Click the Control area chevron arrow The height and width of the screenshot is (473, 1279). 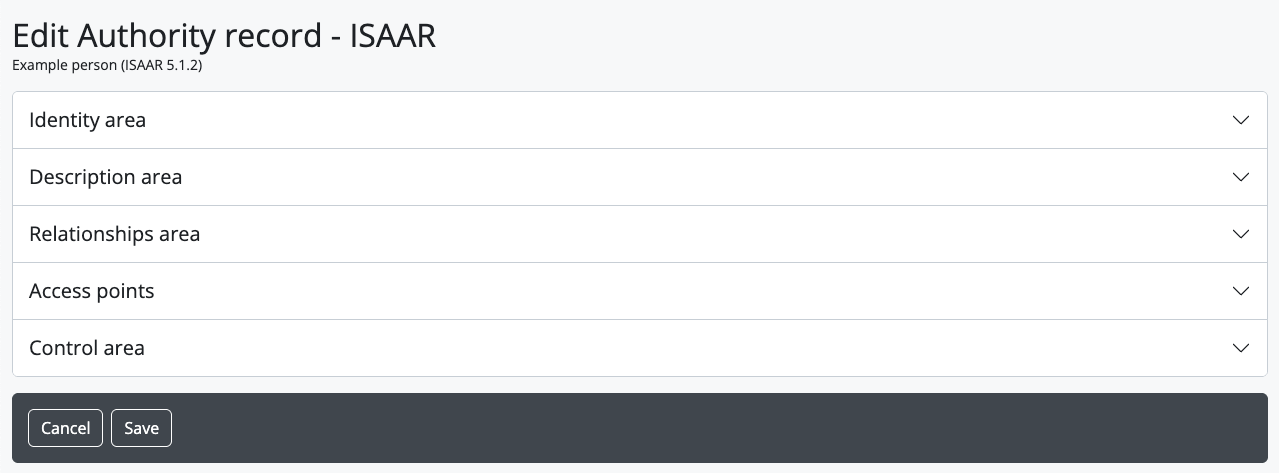pyautogui.click(x=1241, y=348)
